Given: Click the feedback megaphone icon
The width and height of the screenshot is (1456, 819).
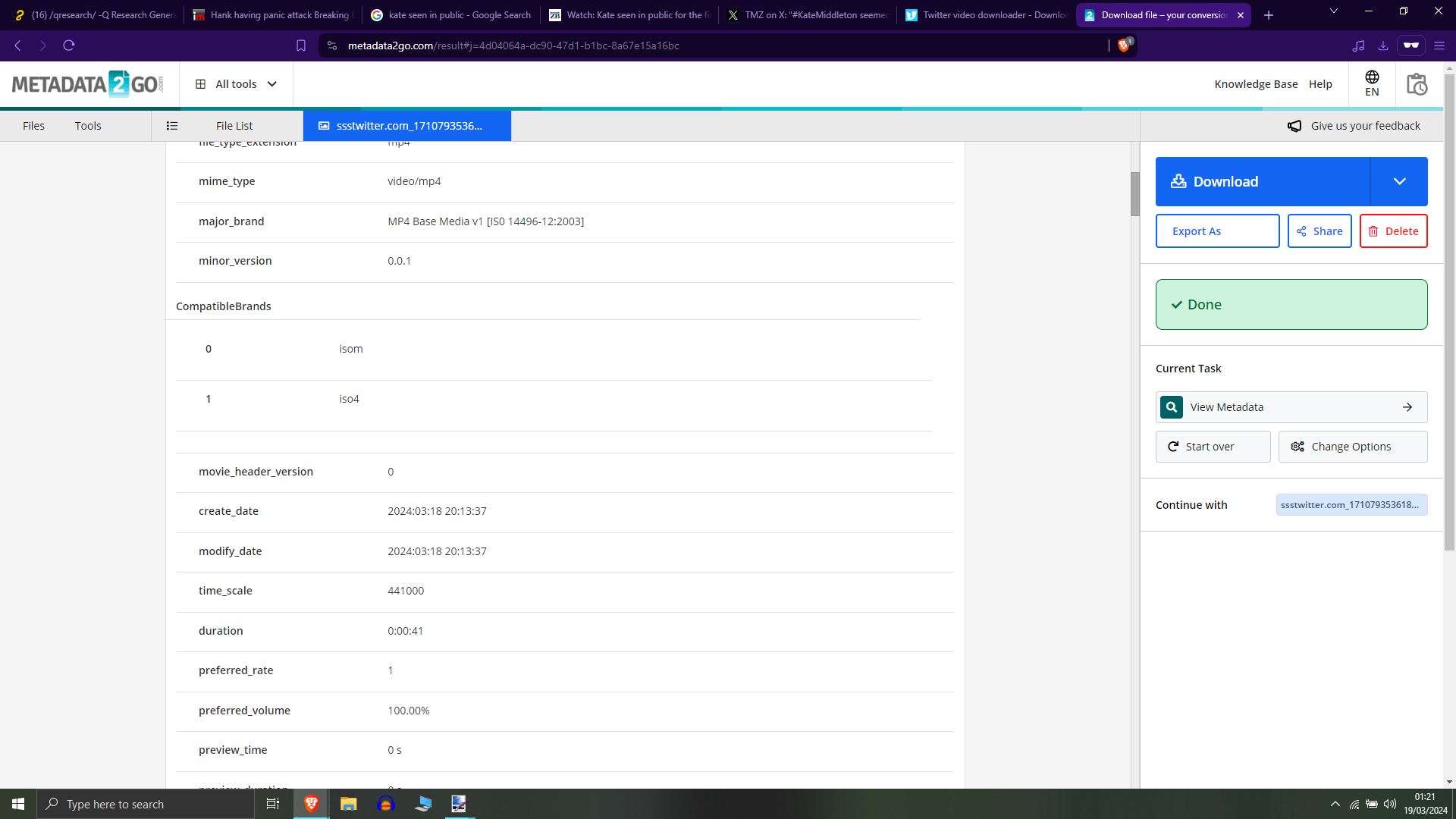Looking at the screenshot, I should 1294,126.
